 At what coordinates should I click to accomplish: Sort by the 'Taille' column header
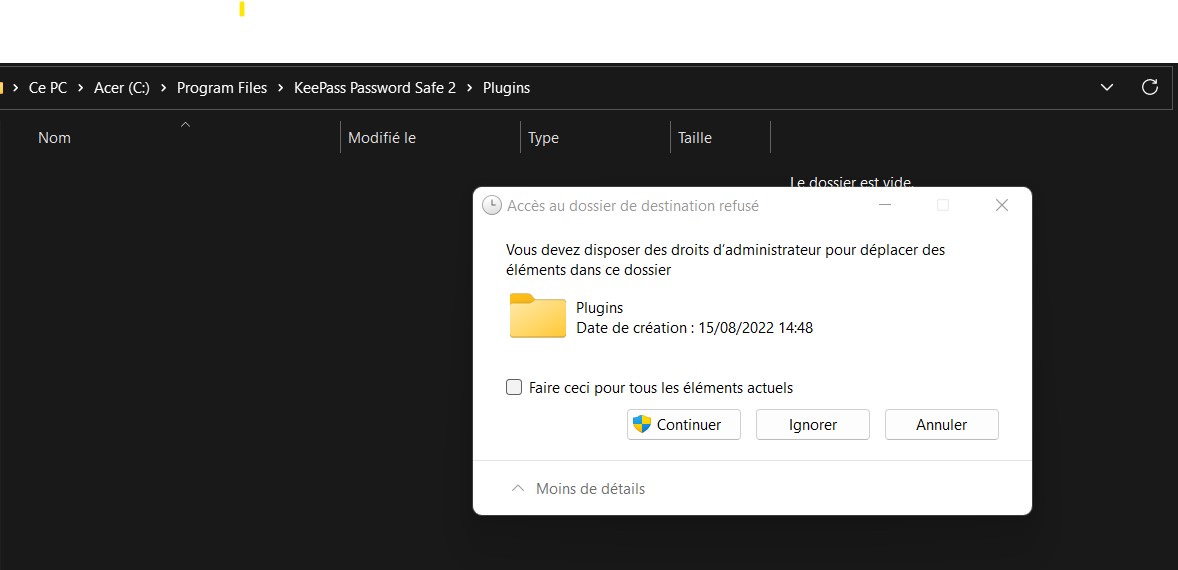(x=695, y=138)
